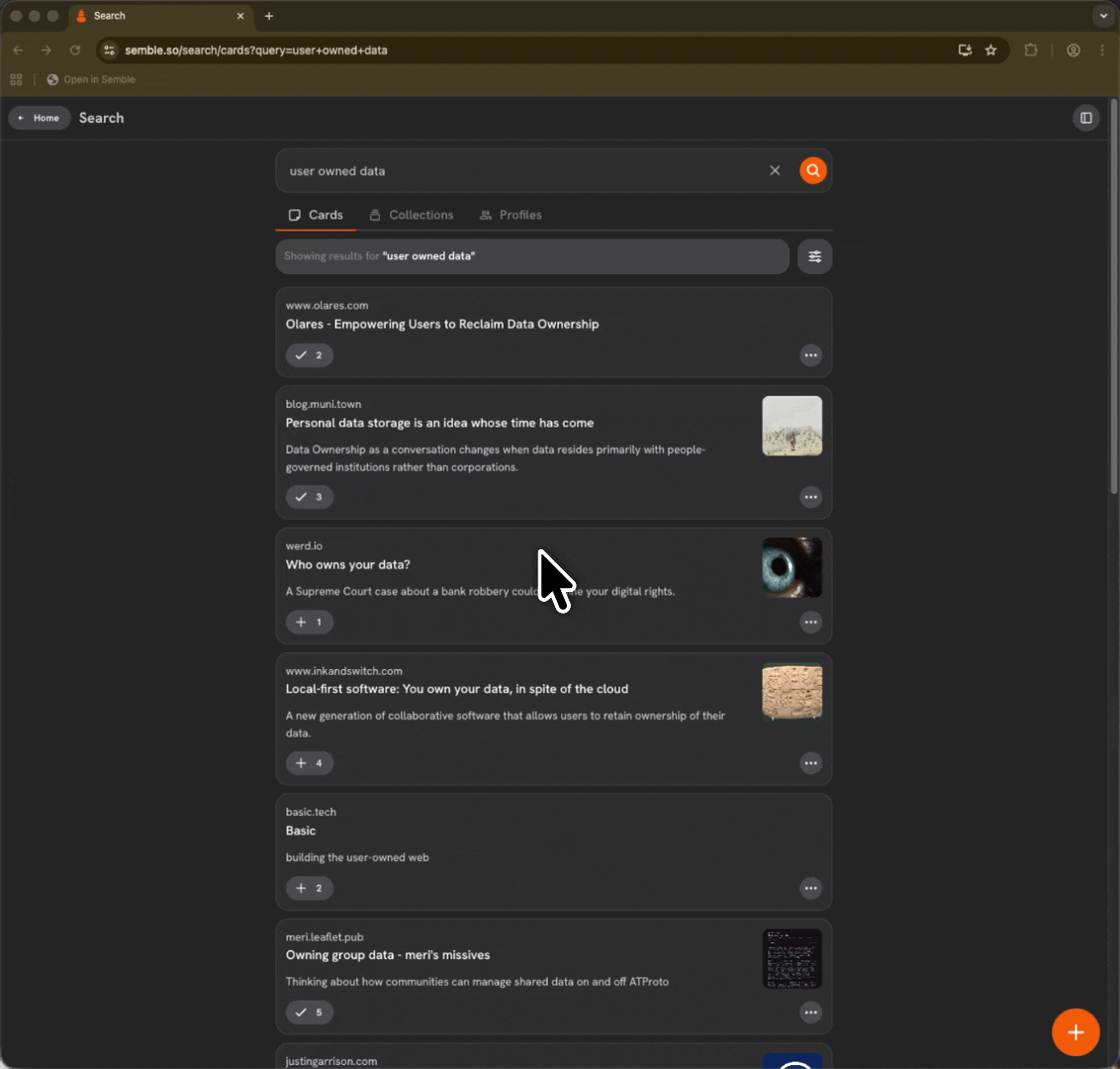The width and height of the screenshot is (1120, 1069).
Task: Open the browser extensions puzzle icon
Action: (1031, 50)
